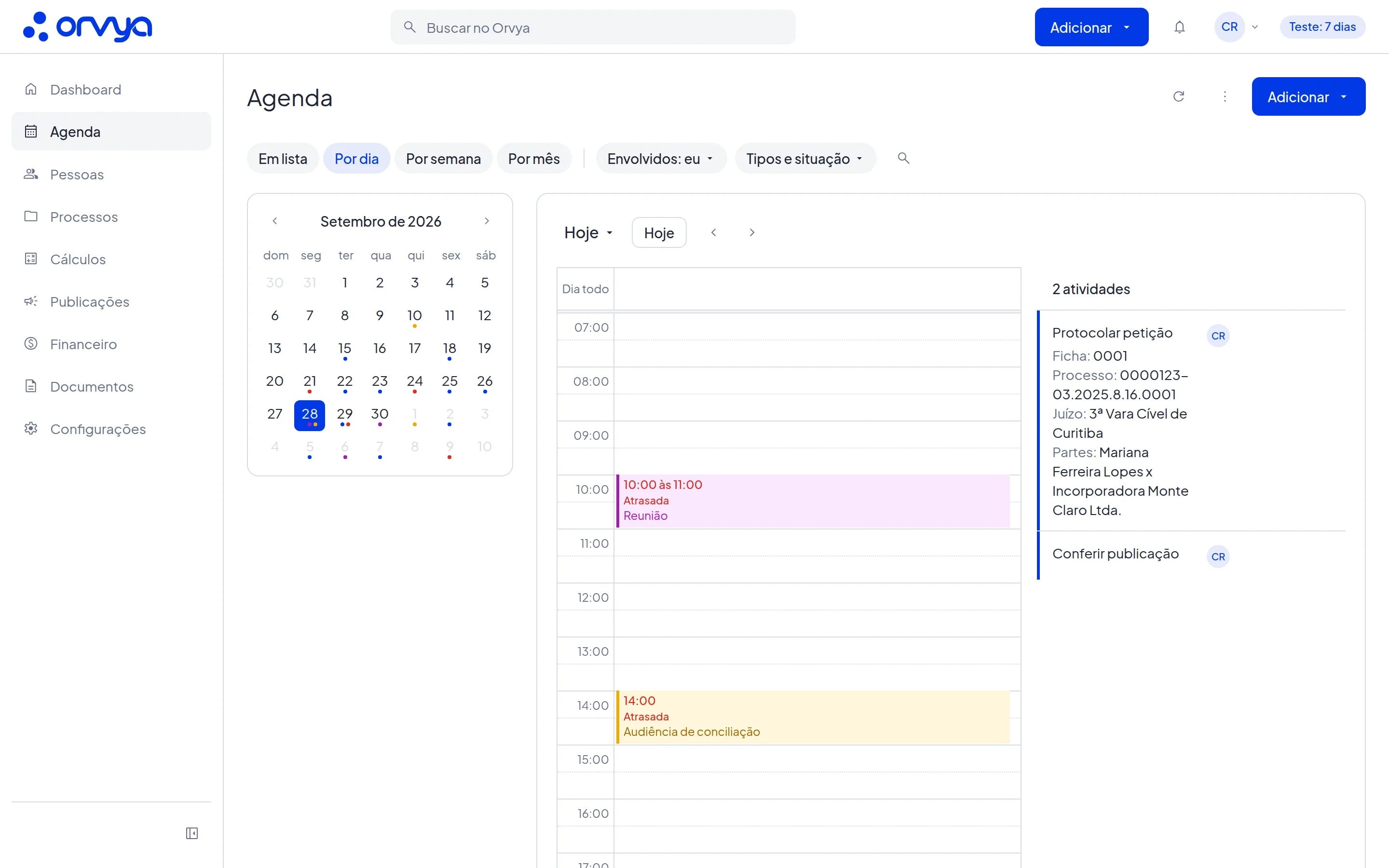
Task: Click the Teste: 7 dias badge
Action: pos(1322,27)
